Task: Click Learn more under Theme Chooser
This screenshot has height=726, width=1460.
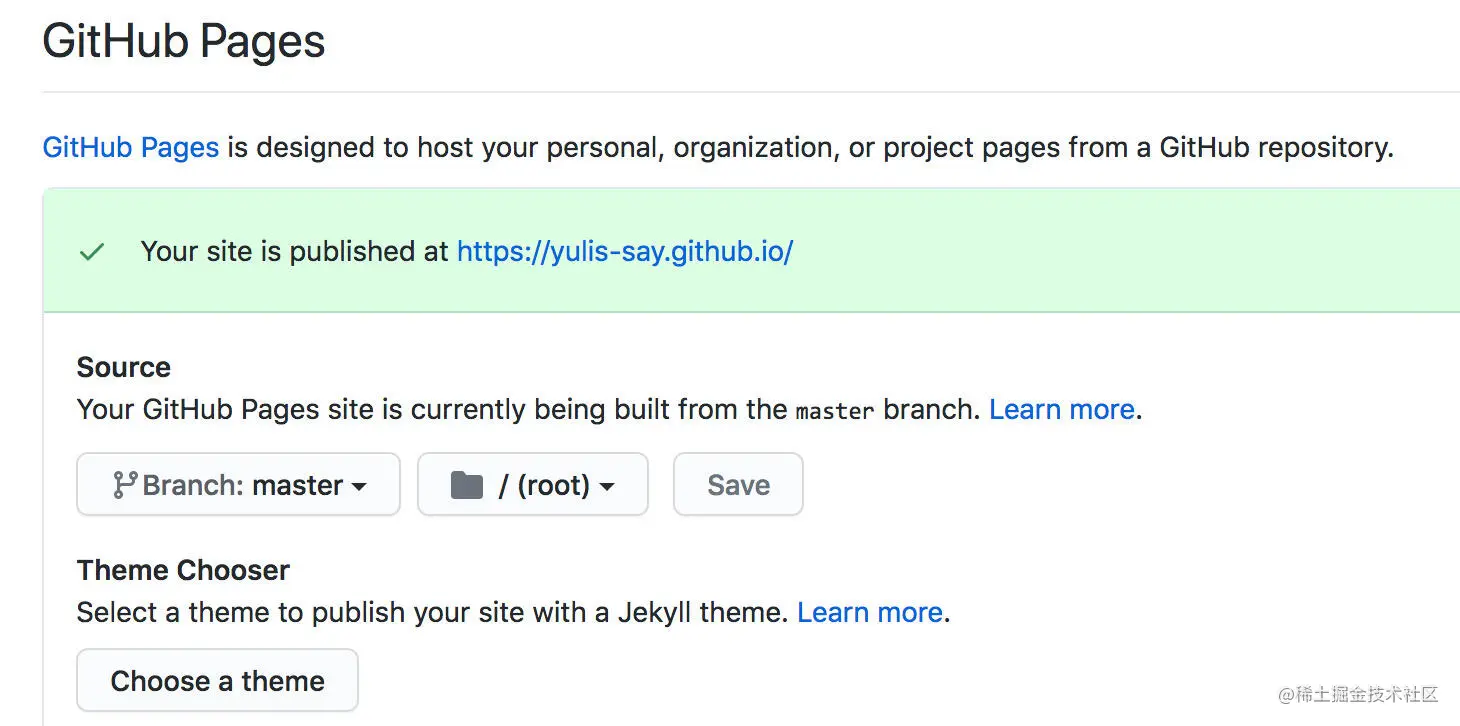Action: click(x=869, y=612)
